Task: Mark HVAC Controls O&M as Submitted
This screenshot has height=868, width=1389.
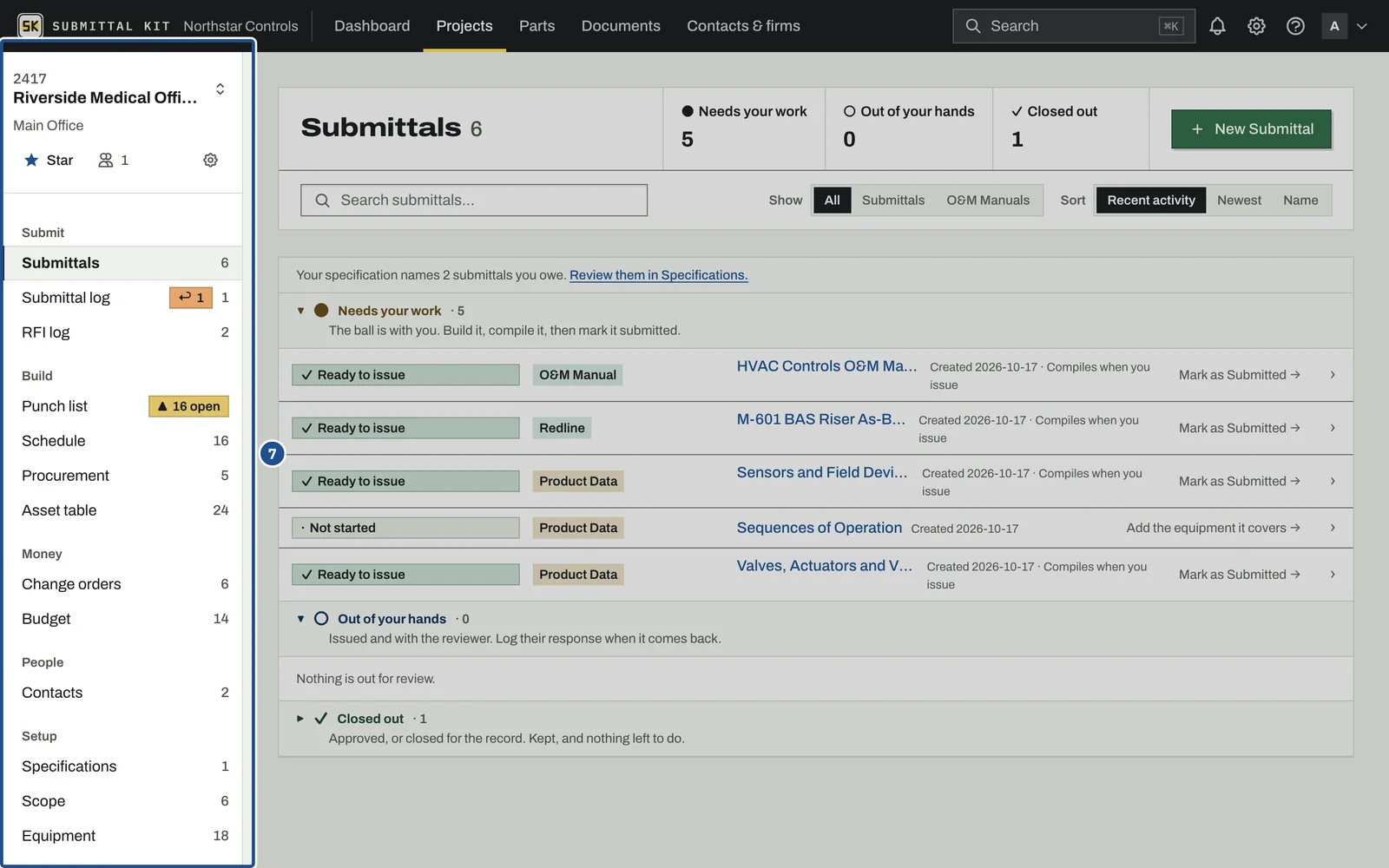Action: [x=1239, y=375]
